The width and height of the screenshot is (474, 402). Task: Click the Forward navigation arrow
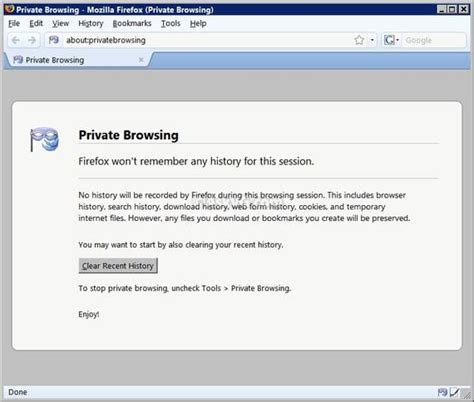tap(32, 40)
